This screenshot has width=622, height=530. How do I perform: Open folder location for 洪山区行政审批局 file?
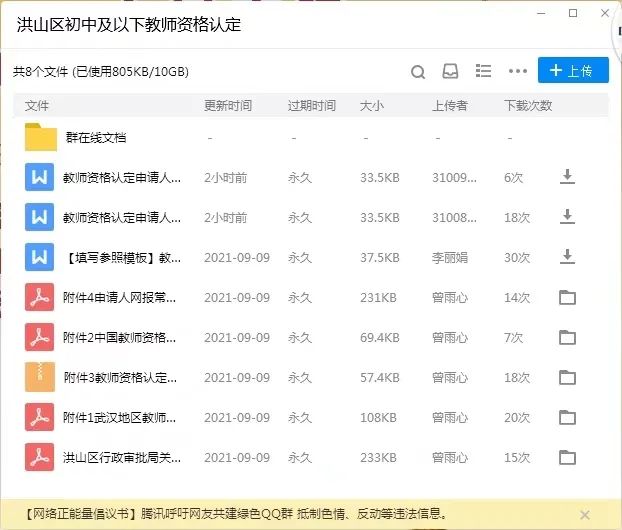point(567,458)
